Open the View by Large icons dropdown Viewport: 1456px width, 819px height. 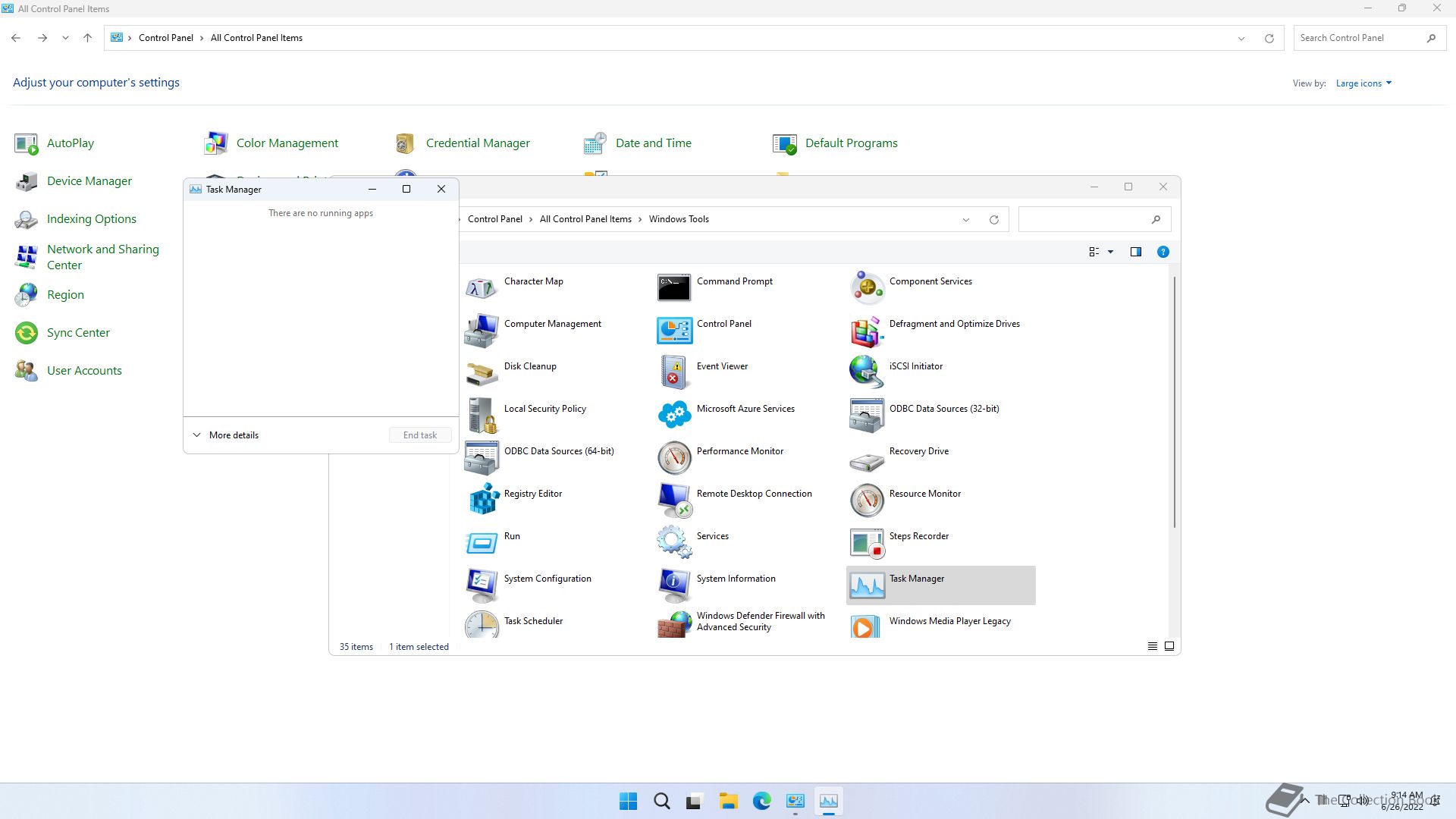(1363, 83)
